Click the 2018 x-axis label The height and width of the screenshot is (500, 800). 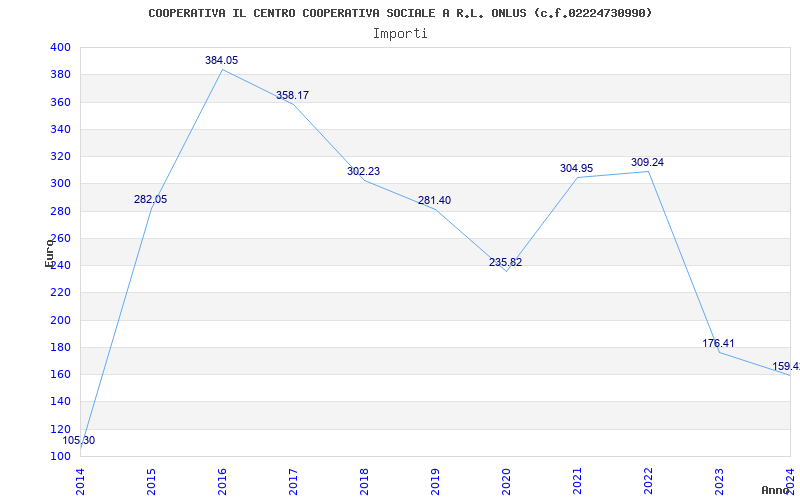click(x=364, y=482)
